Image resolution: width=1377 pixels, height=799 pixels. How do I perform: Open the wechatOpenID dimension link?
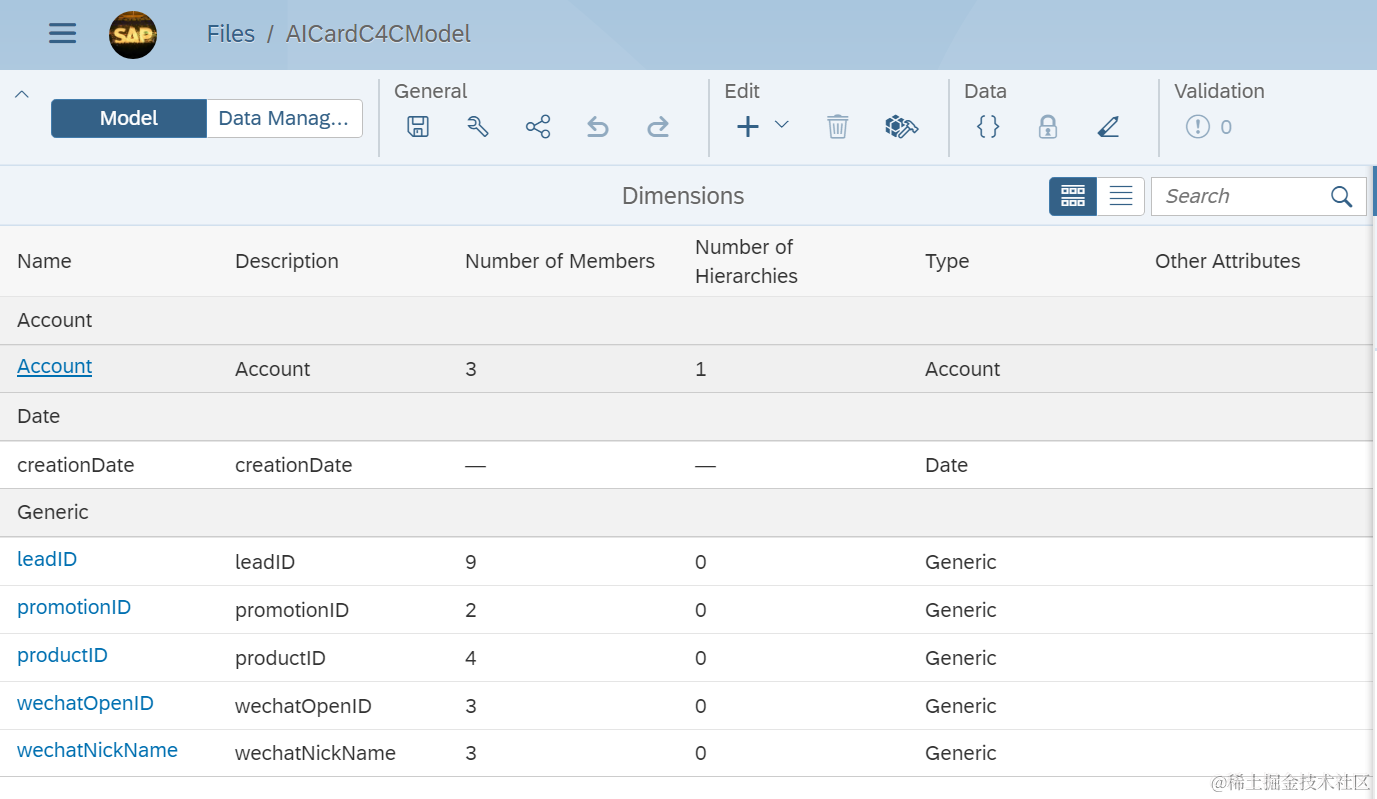(x=85, y=703)
